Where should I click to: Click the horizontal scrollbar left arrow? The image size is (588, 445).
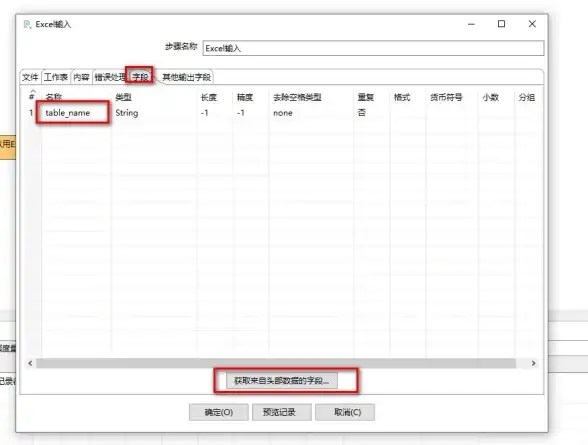30,363
